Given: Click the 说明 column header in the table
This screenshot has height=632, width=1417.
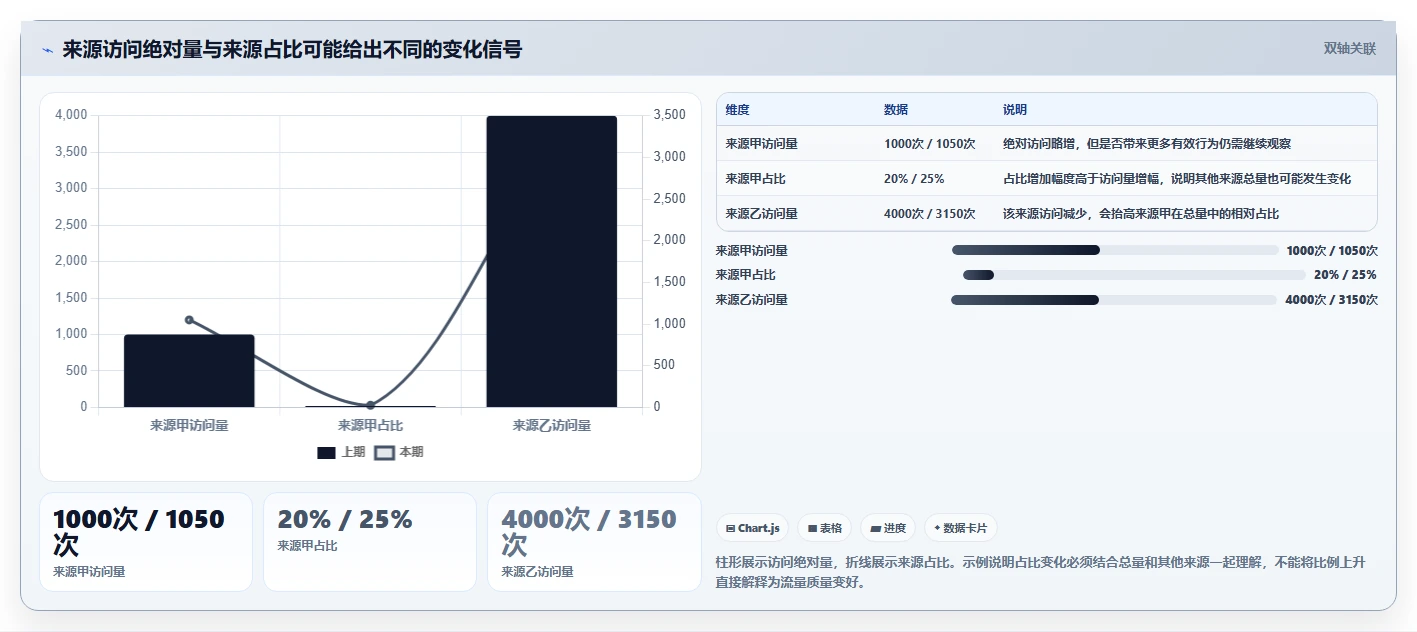Looking at the screenshot, I should 1015,110.
